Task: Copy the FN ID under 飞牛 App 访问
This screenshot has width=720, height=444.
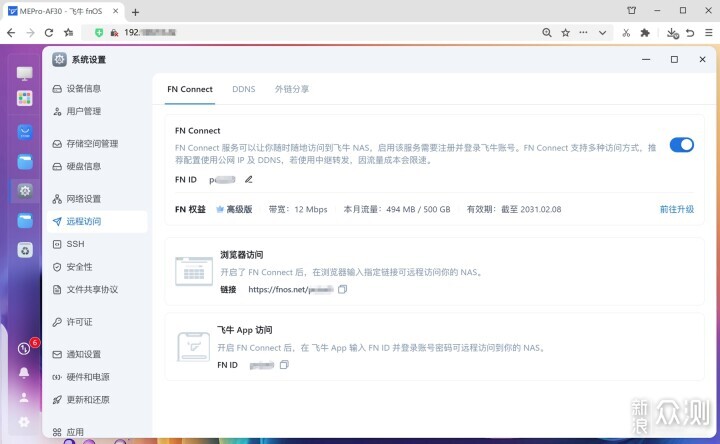Action: pos(284,365)
